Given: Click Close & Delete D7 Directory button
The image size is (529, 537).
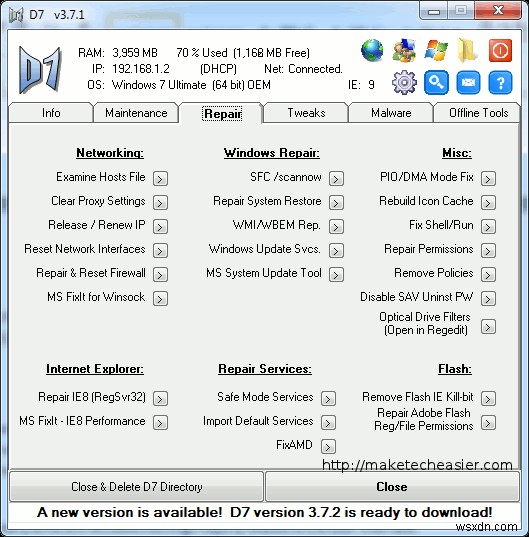Looking at the screenshot, I should click(137, 487).
